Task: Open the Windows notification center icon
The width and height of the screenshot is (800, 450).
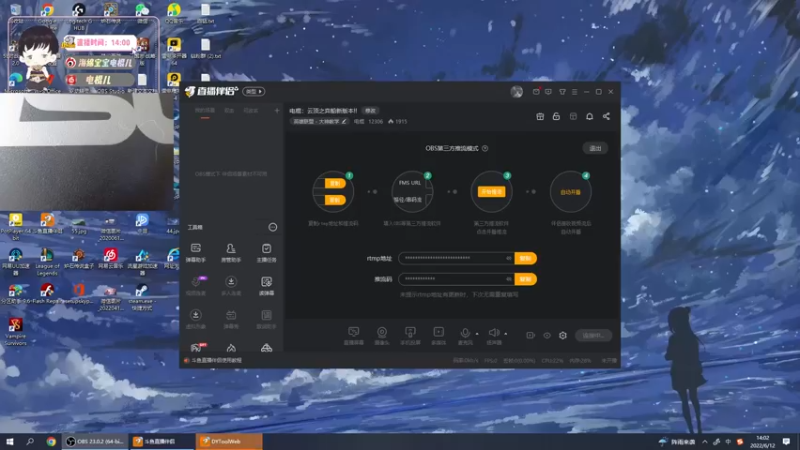Action: [x=787, y=442]
